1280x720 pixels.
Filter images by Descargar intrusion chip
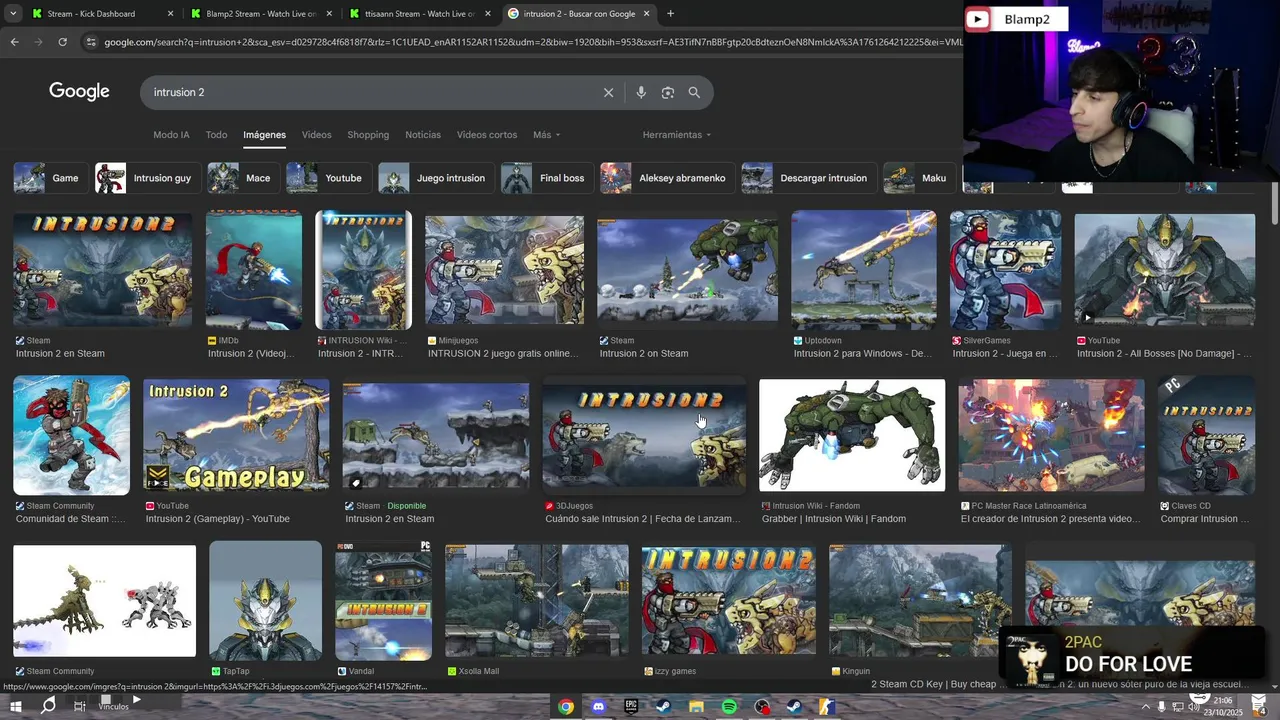pos(808,178)
